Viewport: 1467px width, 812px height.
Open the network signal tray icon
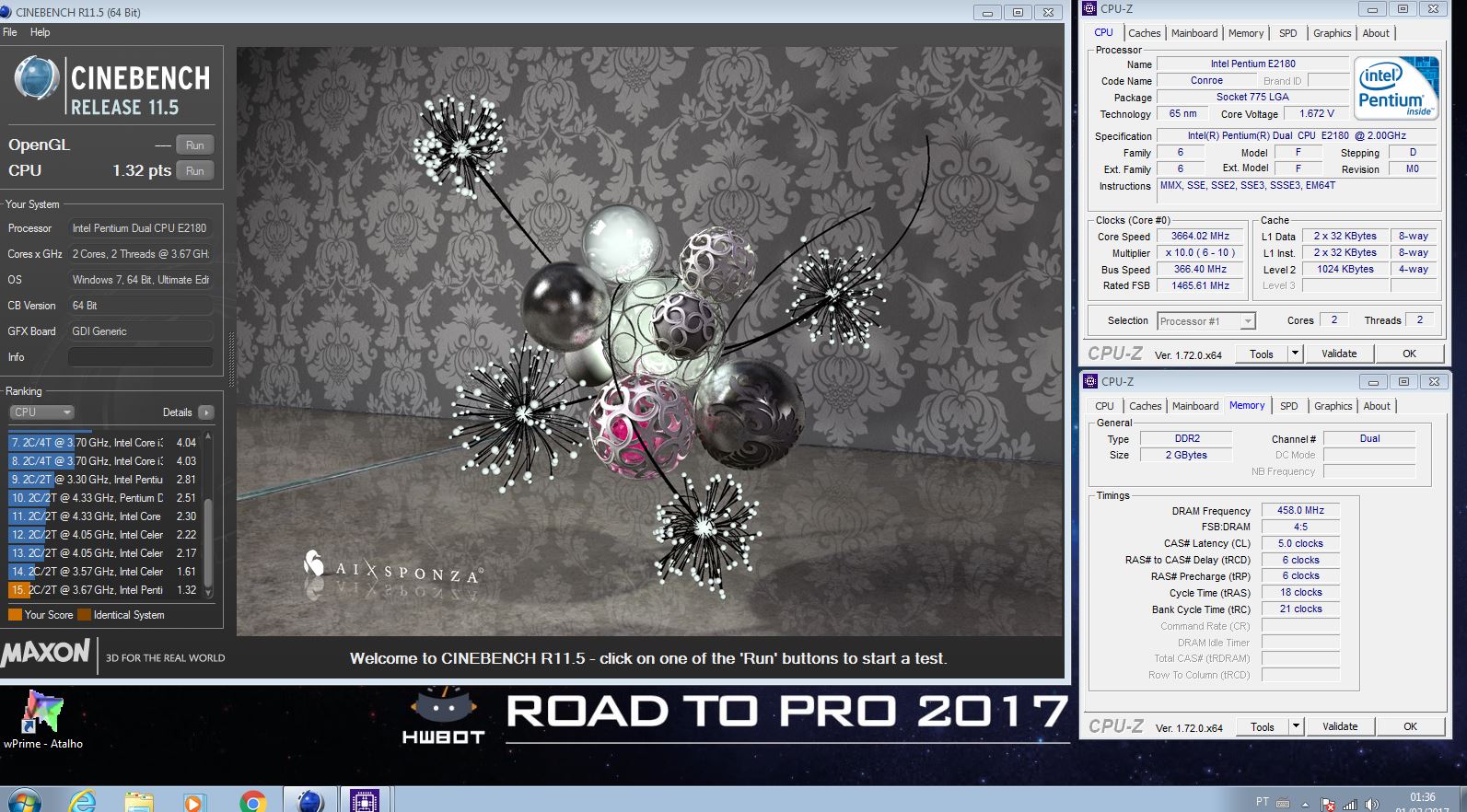1351,804
